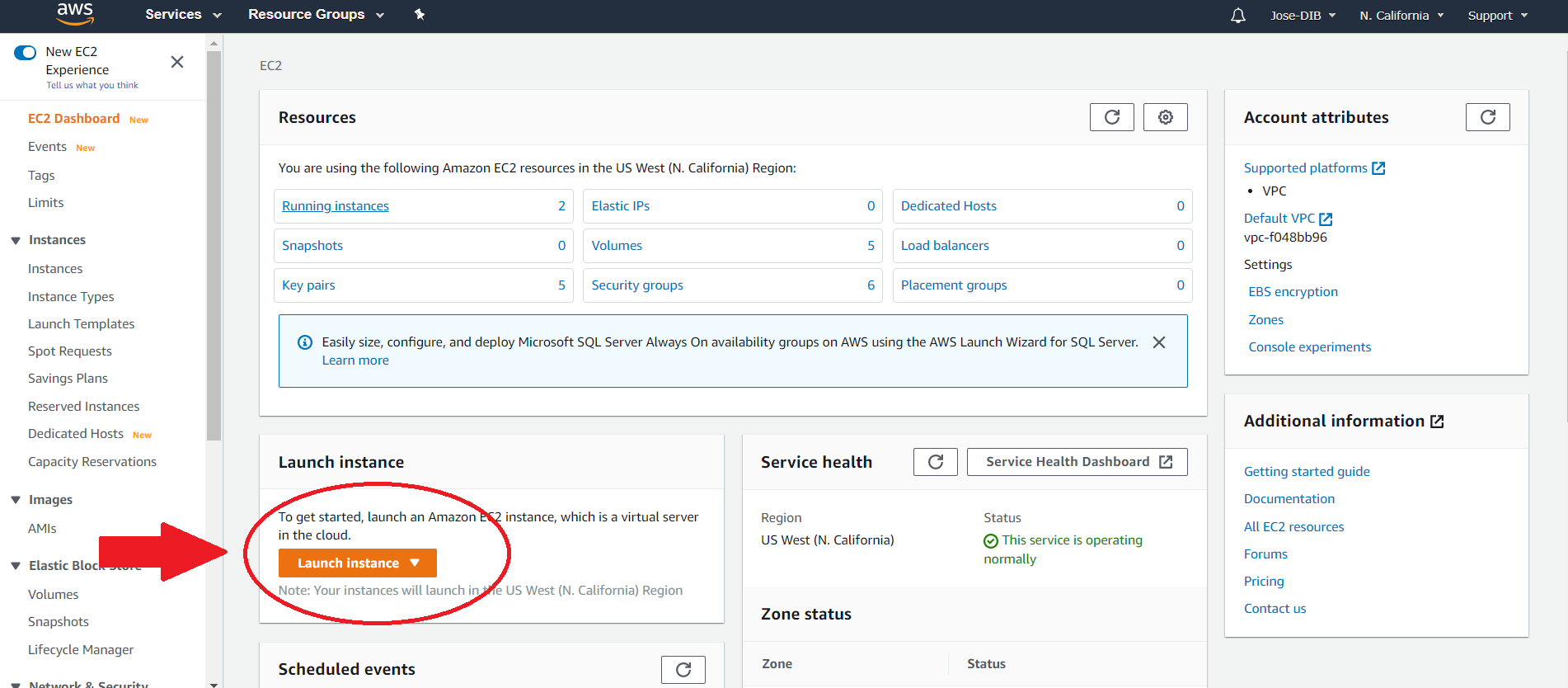Go to Limits in sidebar

coord(45,203)
